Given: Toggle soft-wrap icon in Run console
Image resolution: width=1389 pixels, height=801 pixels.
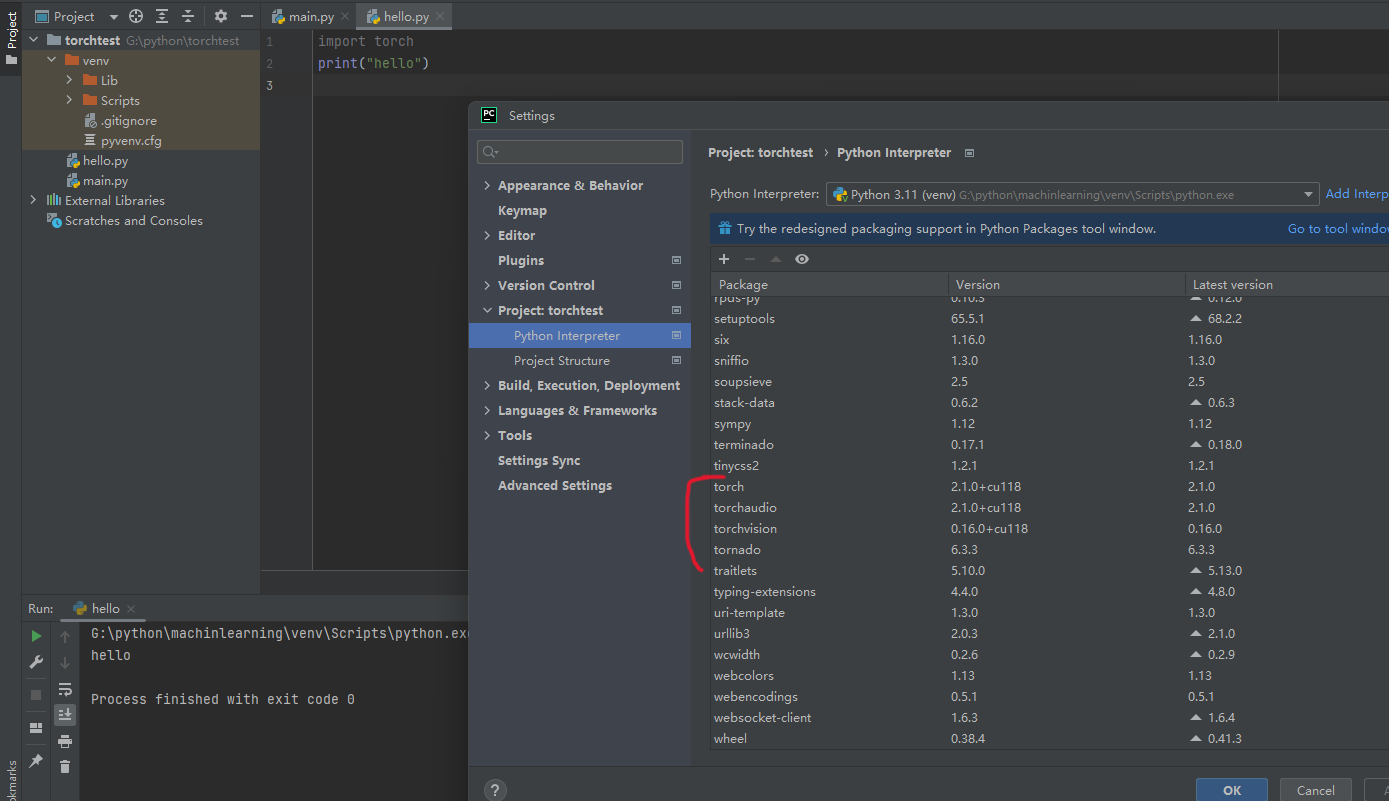Looking at the screenshot, I should tap(65, 689).
